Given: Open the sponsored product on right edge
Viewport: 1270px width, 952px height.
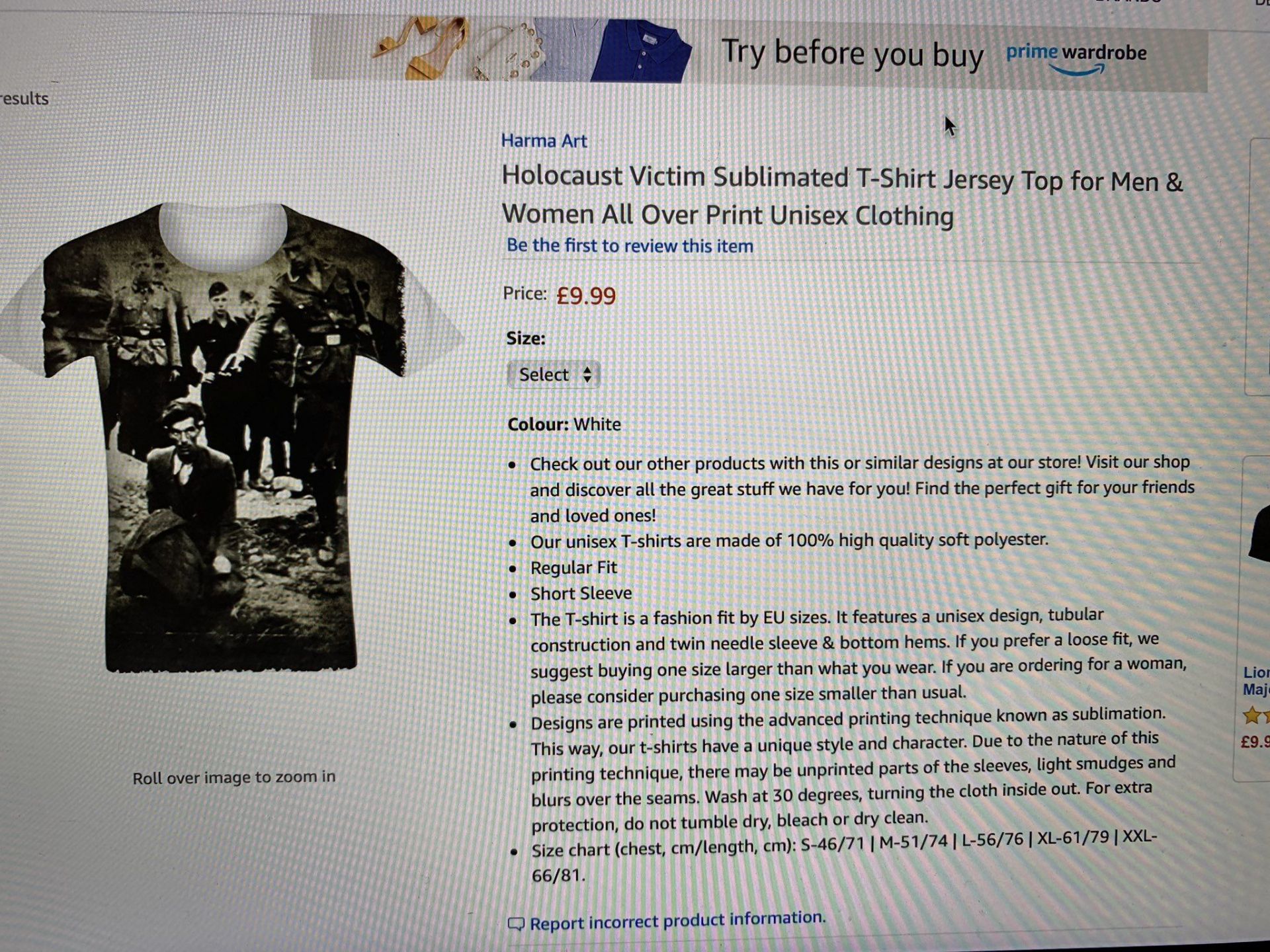Looking at the screenshot, I should (1255, 681).
